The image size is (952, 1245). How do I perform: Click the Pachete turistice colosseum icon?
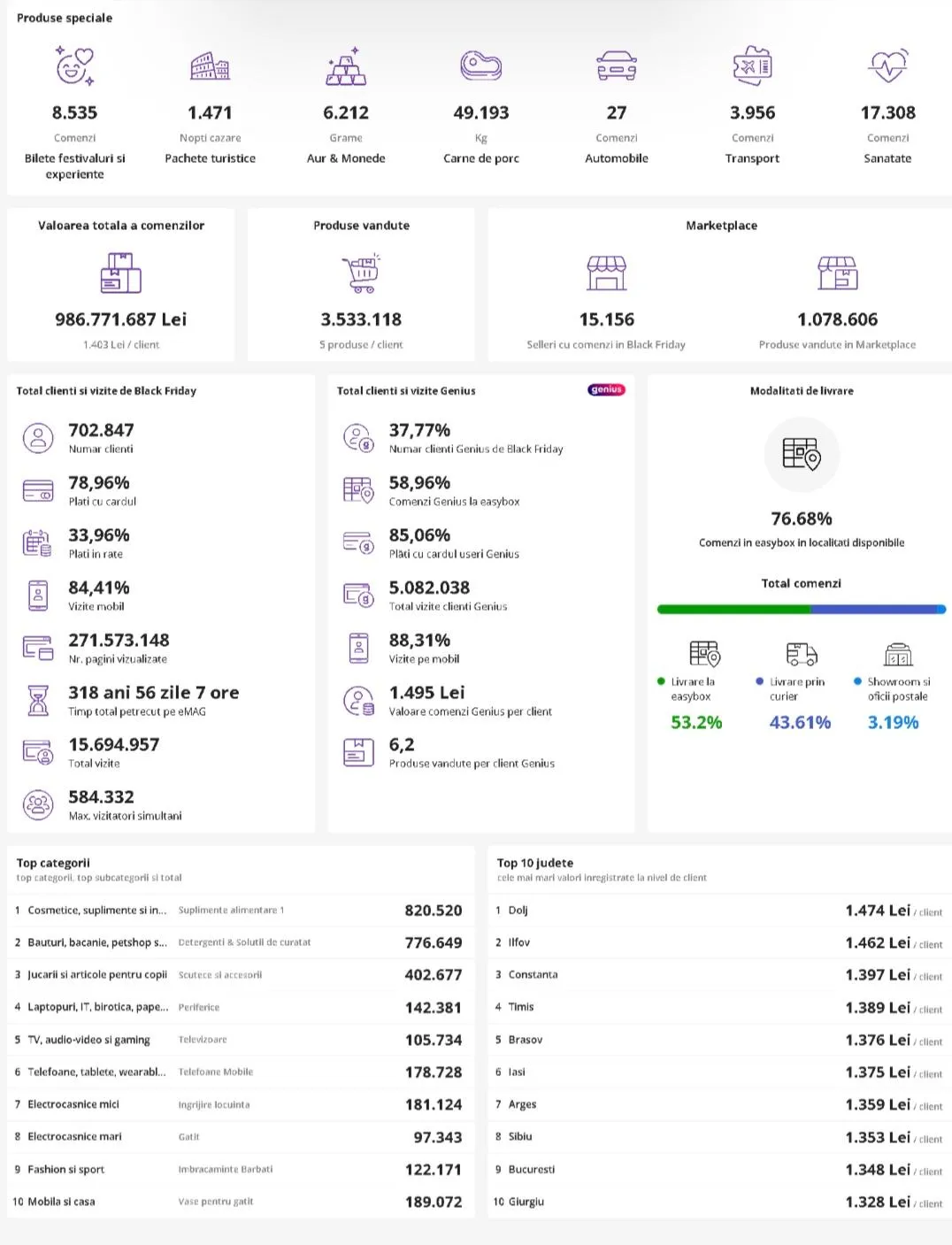point(210,66)
